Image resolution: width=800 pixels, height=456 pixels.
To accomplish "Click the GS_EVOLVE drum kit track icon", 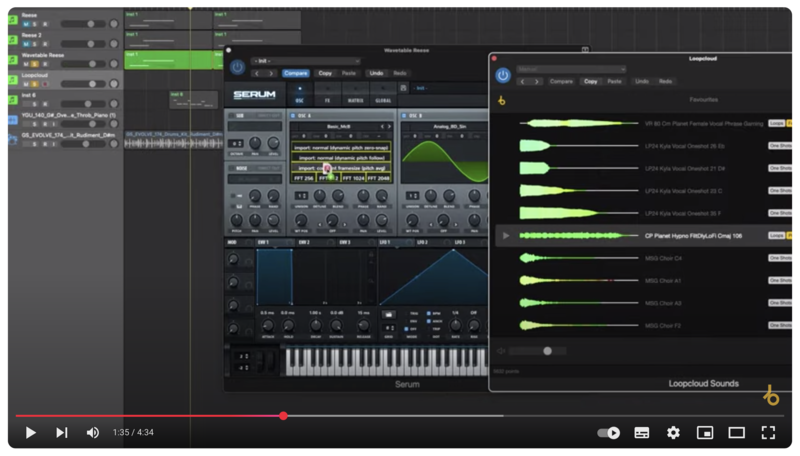I will [x=13, y=139].
